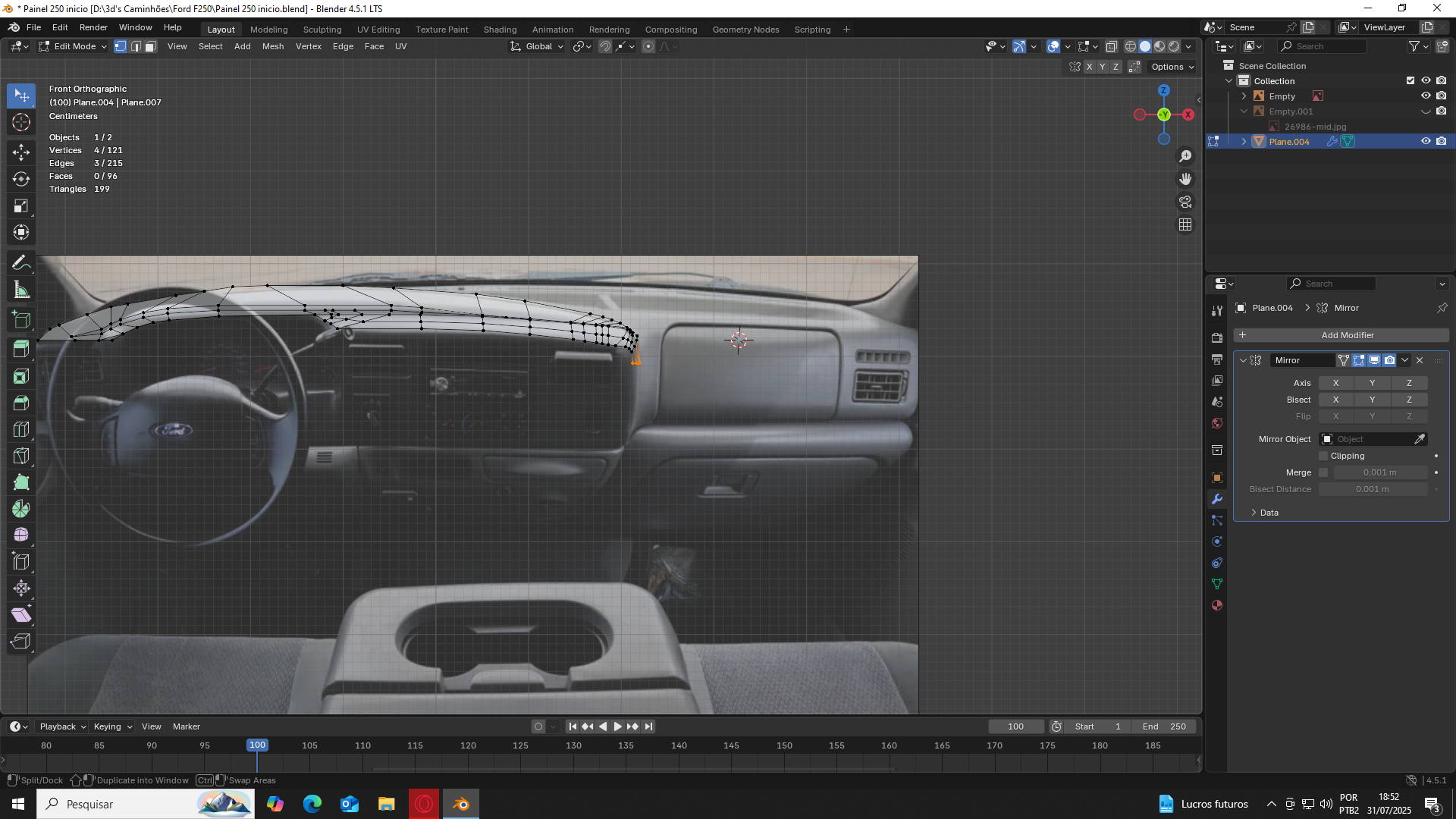Toggle the Bisect X axis button

(x=1335, y=400)
